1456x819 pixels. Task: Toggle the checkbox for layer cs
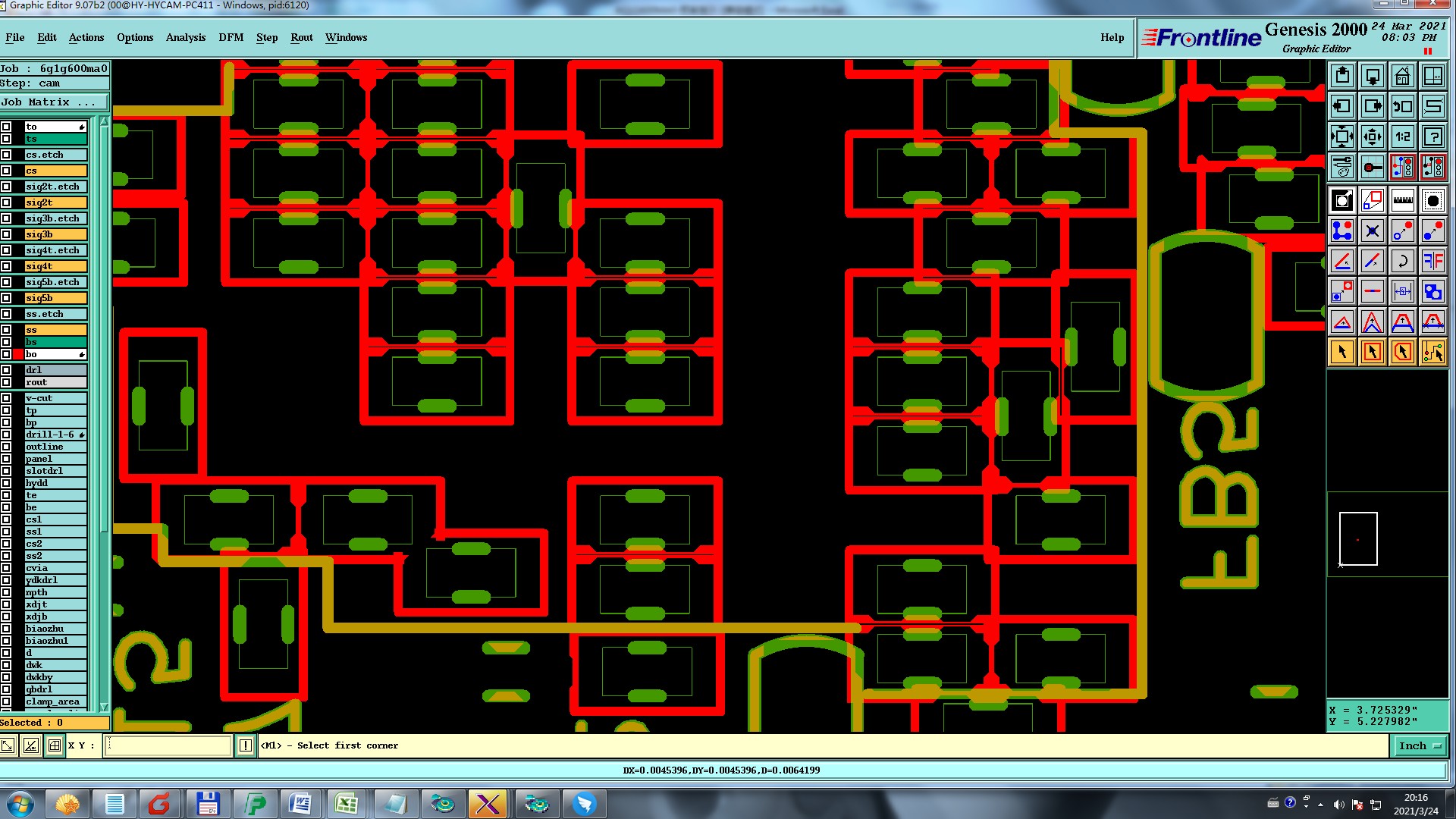coord(6,171)
